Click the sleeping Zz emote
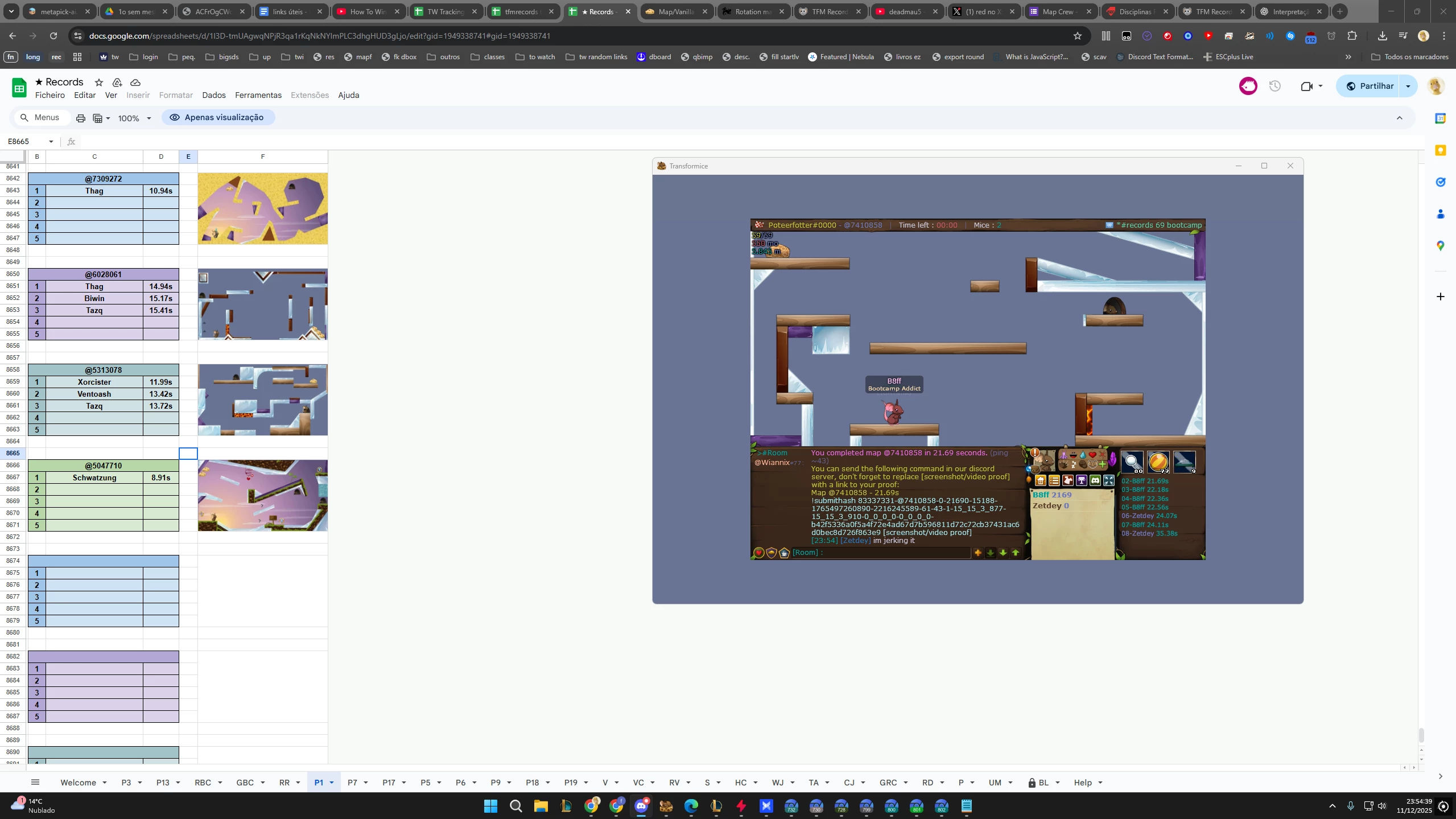Image resolution: width=1456 pixels, height=819 pixels. pyautogui.click(x=1073, y=464)
